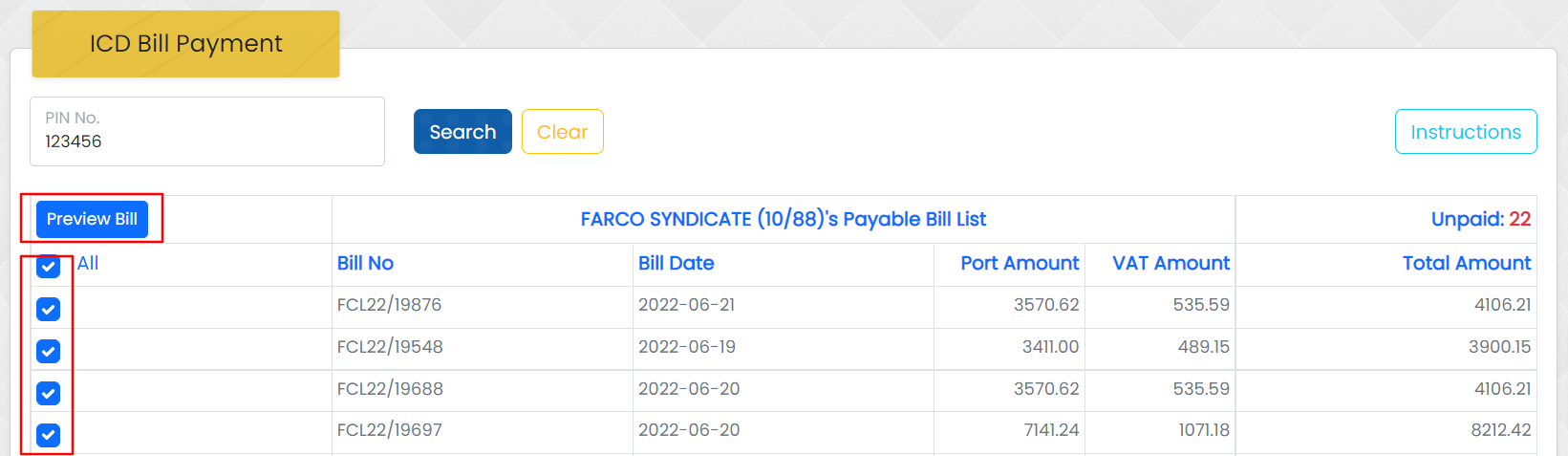Viewport: 1568px width, 456px height.
Task: Click the Preview Bill button
Action: coord(92,219)
